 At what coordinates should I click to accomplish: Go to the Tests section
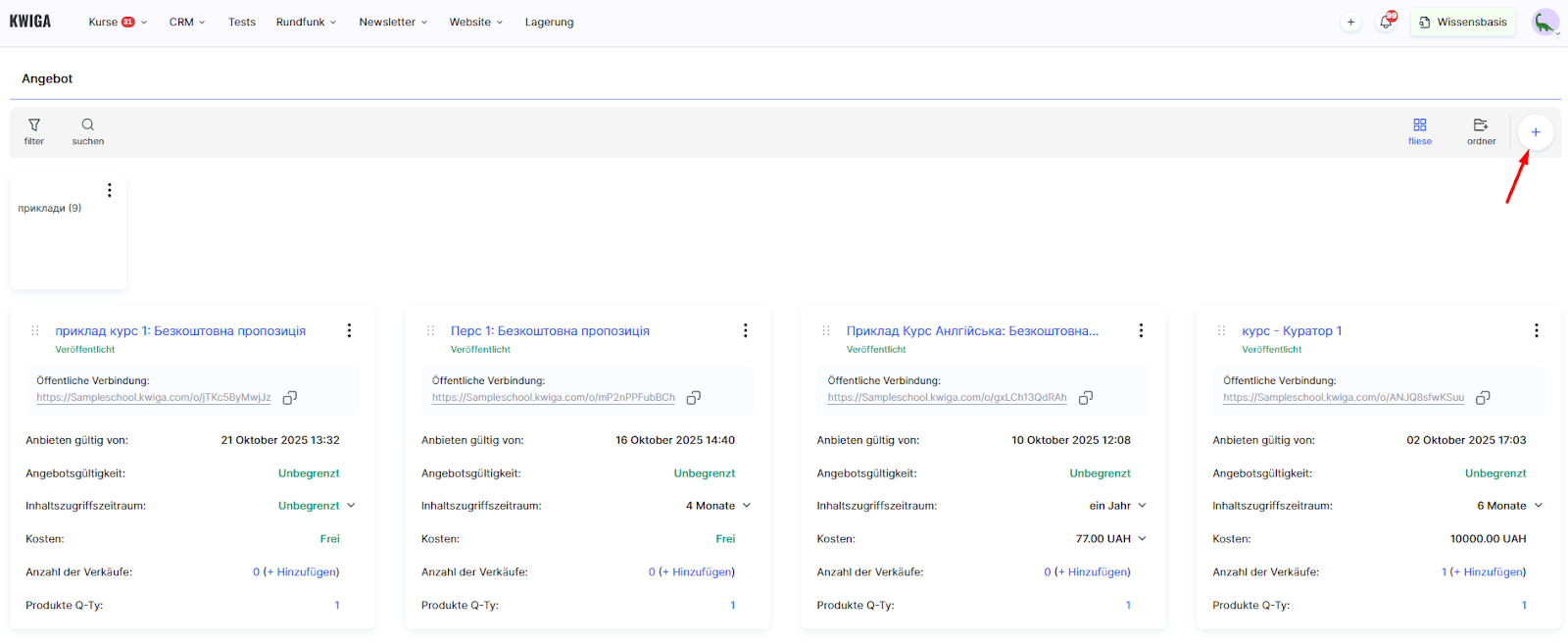click(x=241, y=23)
